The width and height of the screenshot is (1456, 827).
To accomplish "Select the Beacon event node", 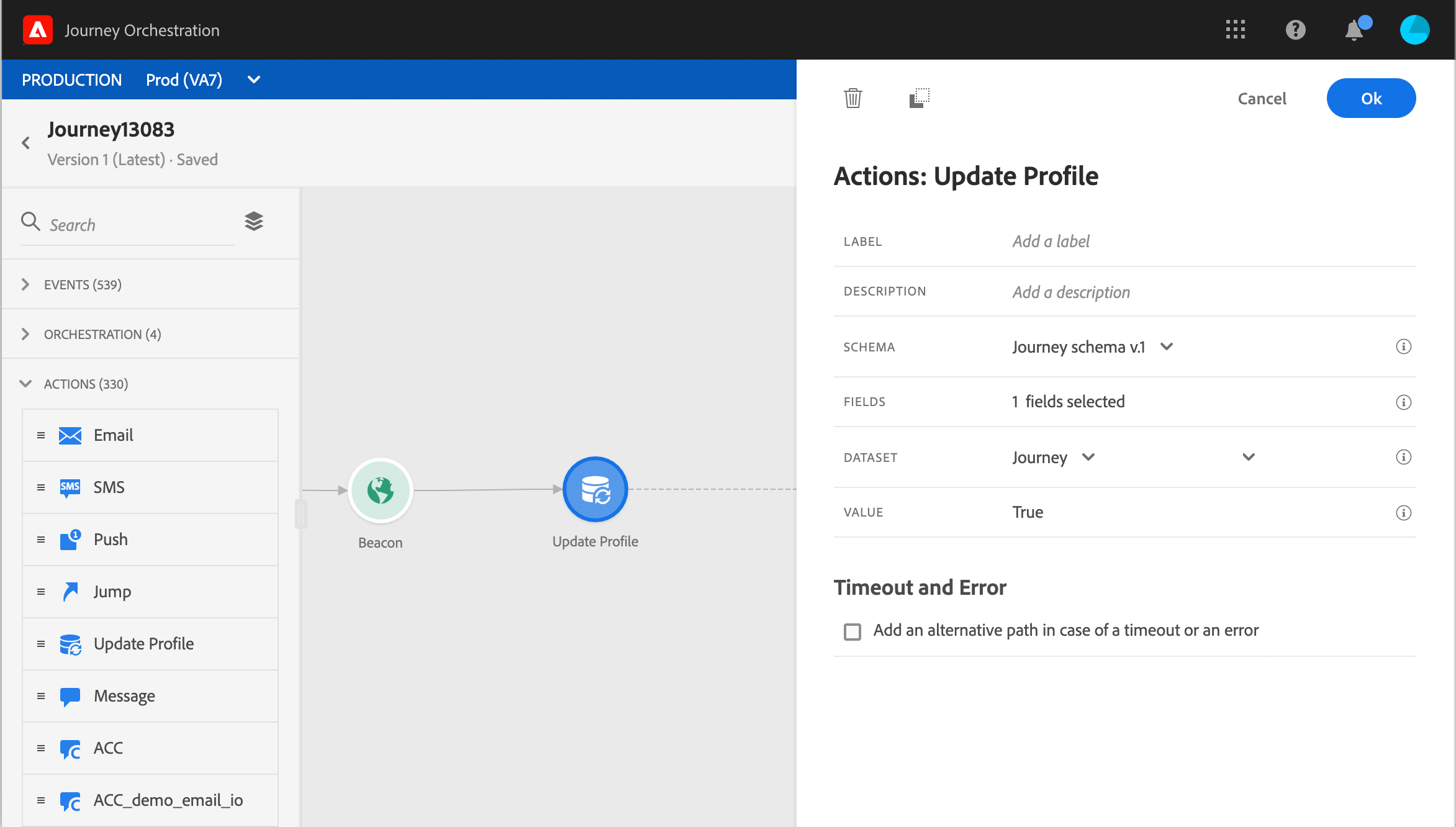I will coord(381,490).
